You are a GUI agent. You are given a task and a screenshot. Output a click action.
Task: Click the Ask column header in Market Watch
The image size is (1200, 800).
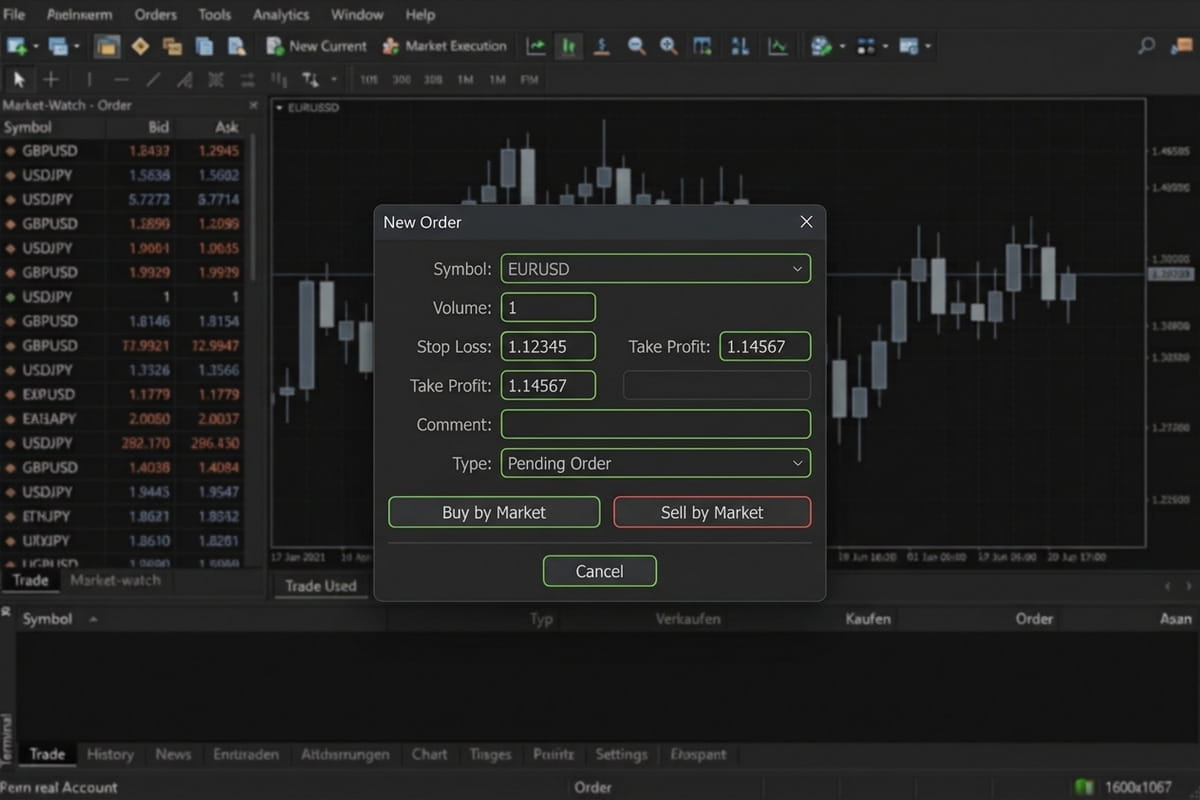227,127
